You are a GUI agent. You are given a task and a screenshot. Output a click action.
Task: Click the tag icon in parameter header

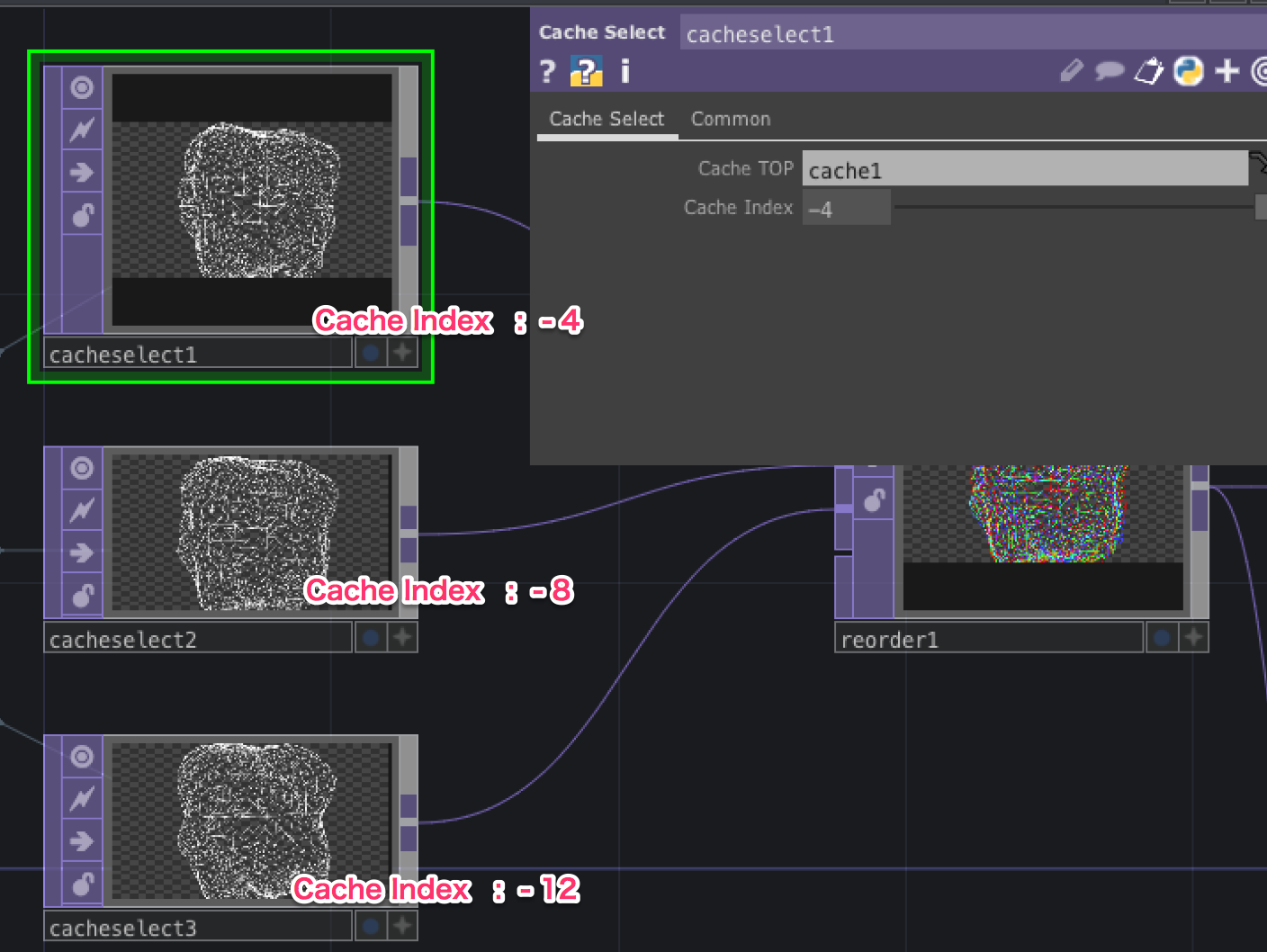tap(1148, 70)
